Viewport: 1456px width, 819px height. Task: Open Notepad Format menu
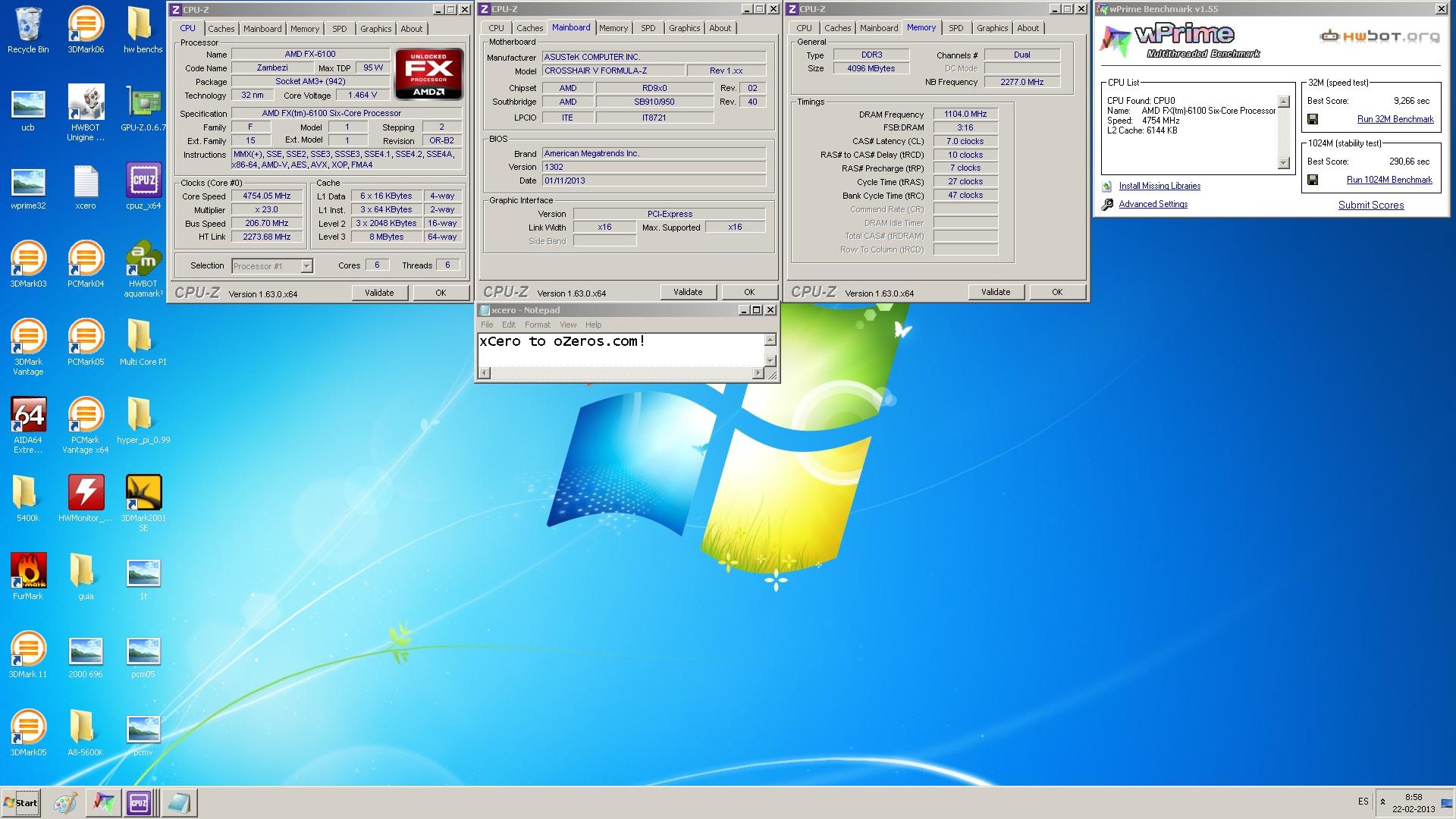(x=537, y=325)
